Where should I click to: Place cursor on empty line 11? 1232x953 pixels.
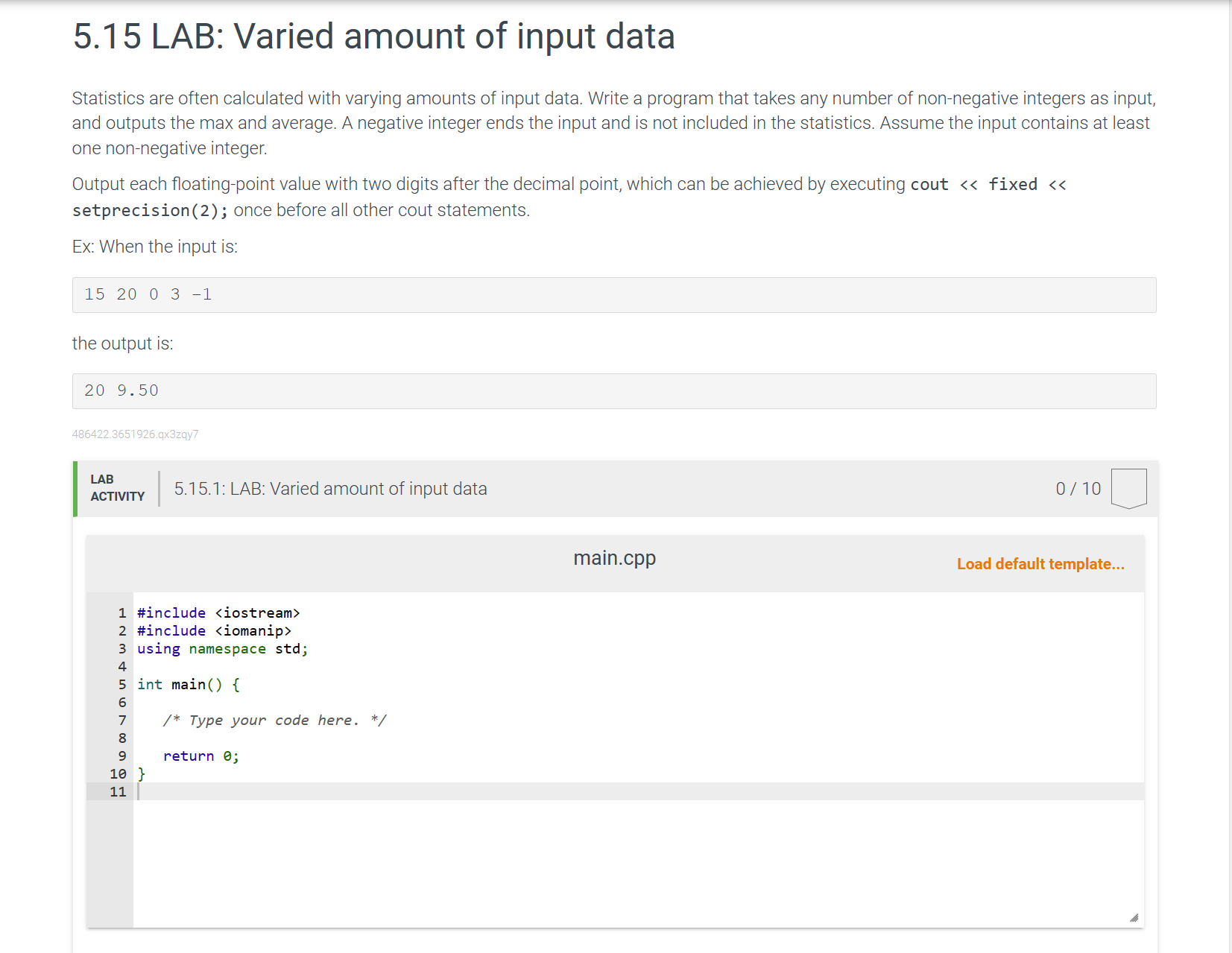(447, 791)
